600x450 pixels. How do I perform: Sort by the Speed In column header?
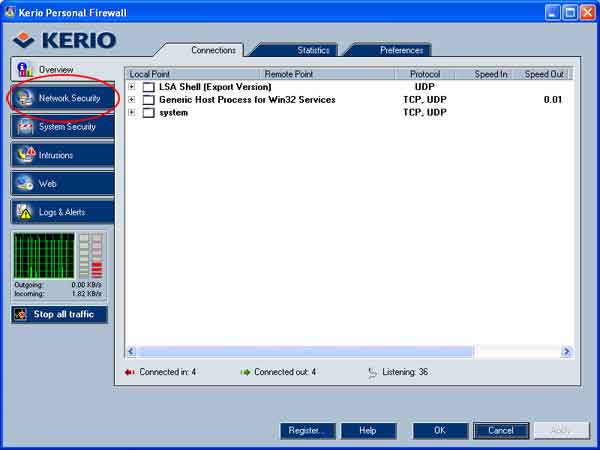[x=484, y=74]
